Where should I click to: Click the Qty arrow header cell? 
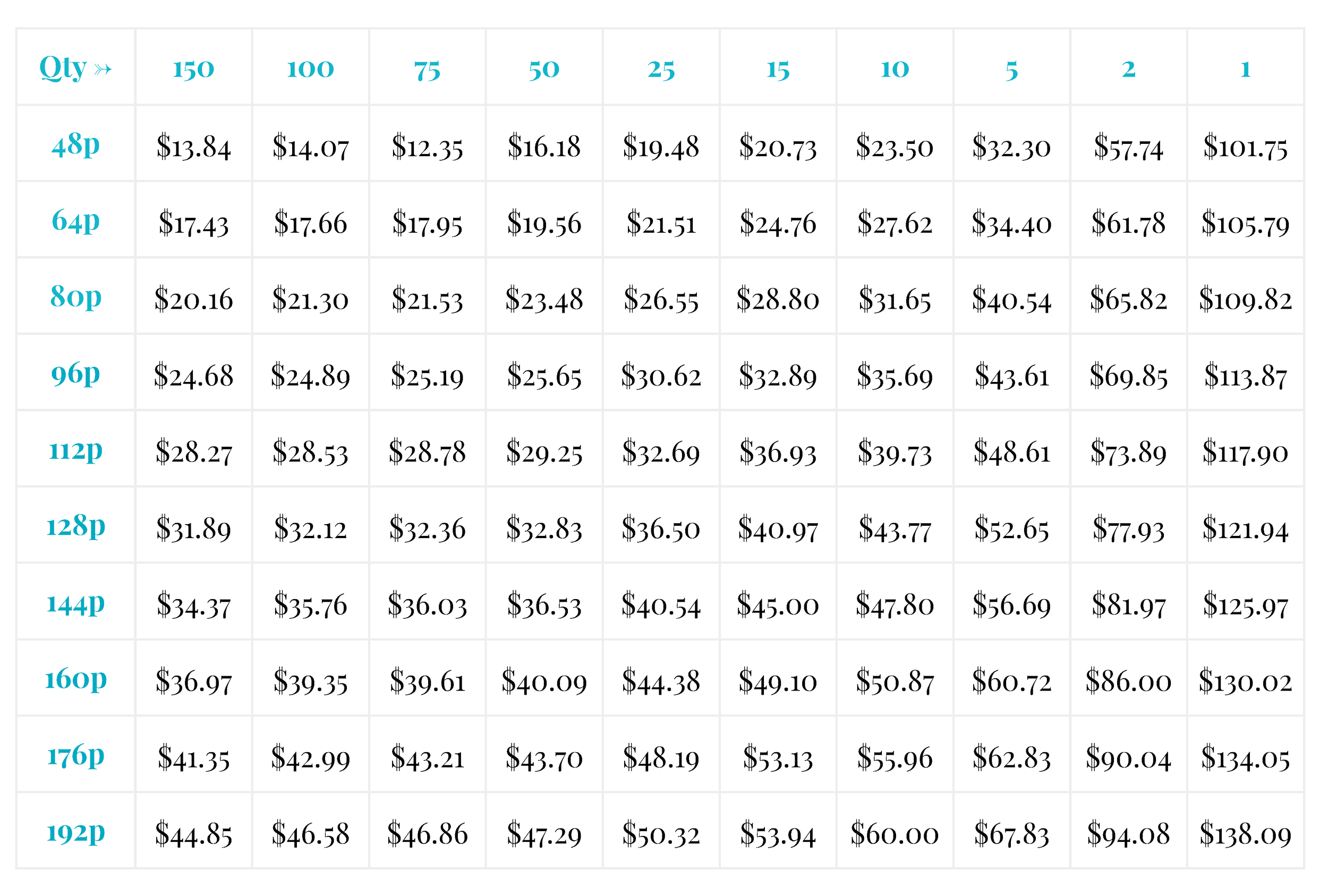(x=76, y=68)
